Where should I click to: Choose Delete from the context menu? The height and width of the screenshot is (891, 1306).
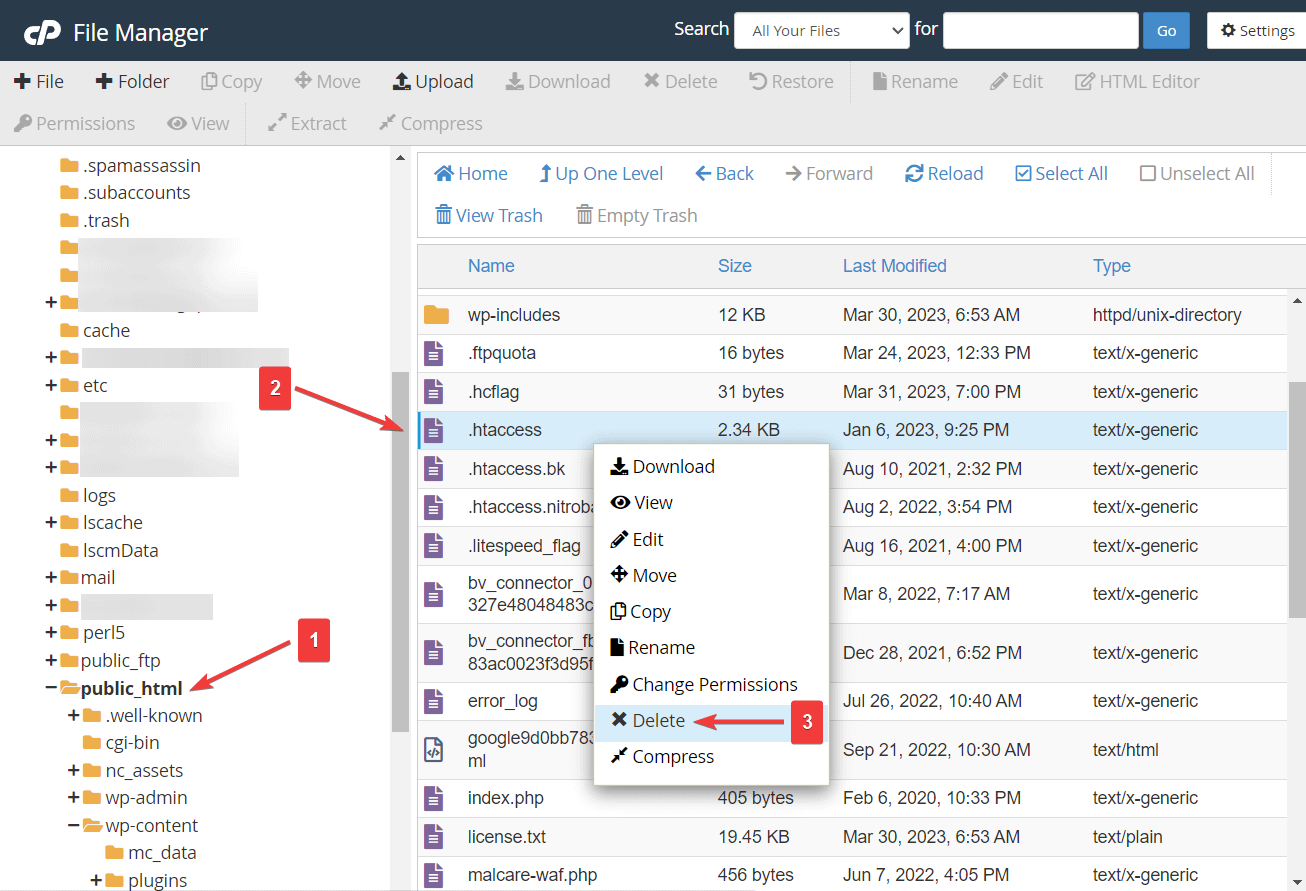(658, 720)
